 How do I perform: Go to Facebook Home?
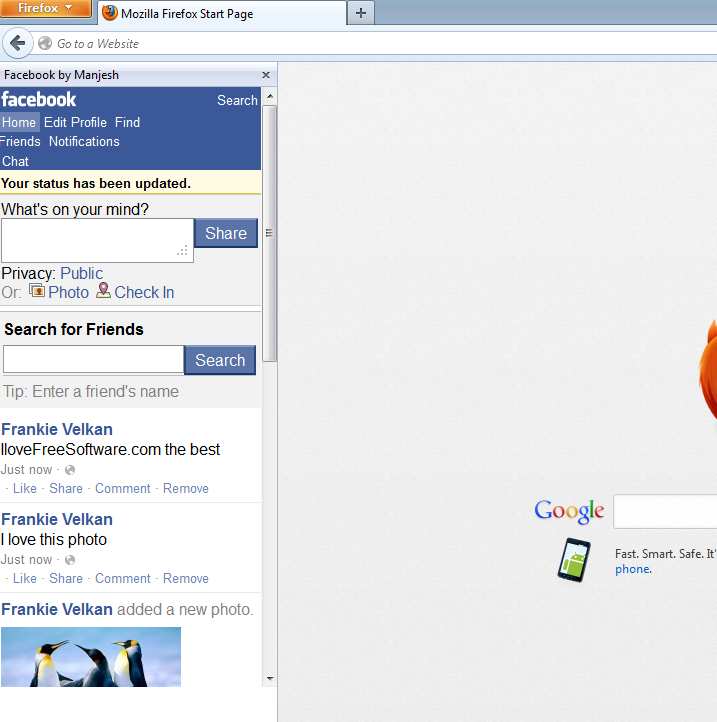(x=19, y=122)
